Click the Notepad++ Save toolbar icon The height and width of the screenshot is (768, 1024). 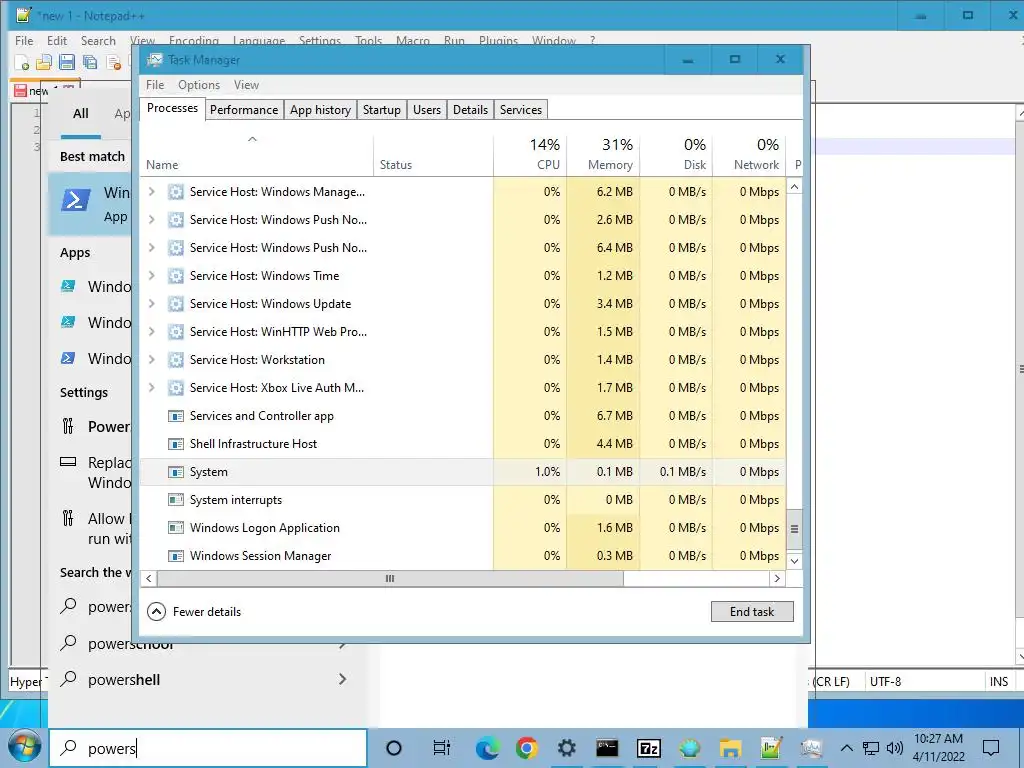[67, 63]
